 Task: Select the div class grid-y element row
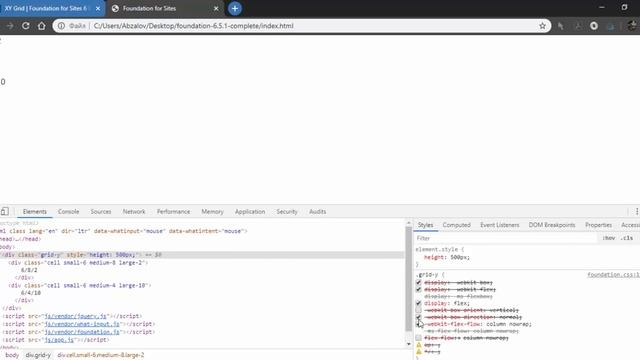tap(202, 255)
